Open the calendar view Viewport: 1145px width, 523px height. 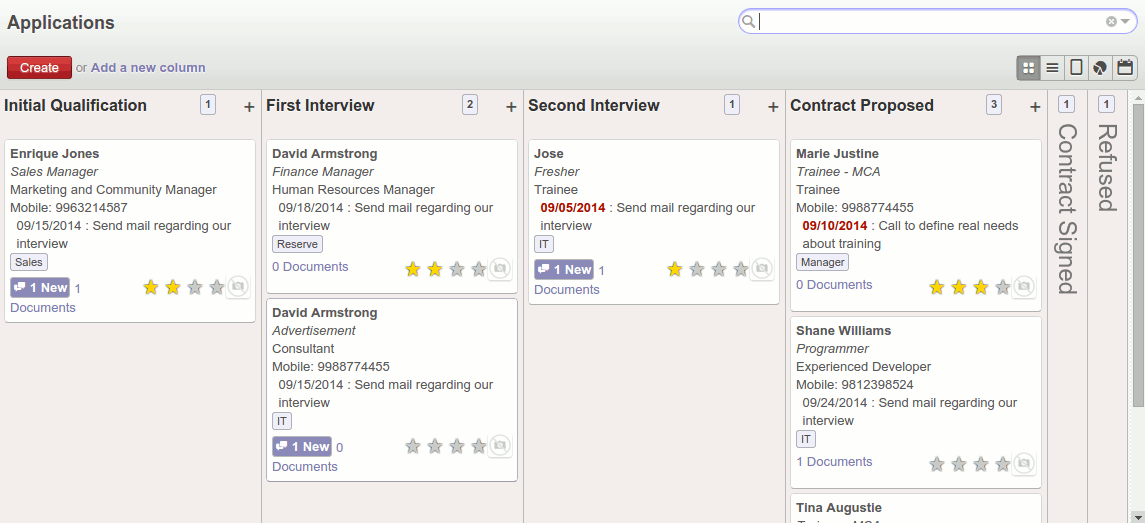click(1125, 68)
